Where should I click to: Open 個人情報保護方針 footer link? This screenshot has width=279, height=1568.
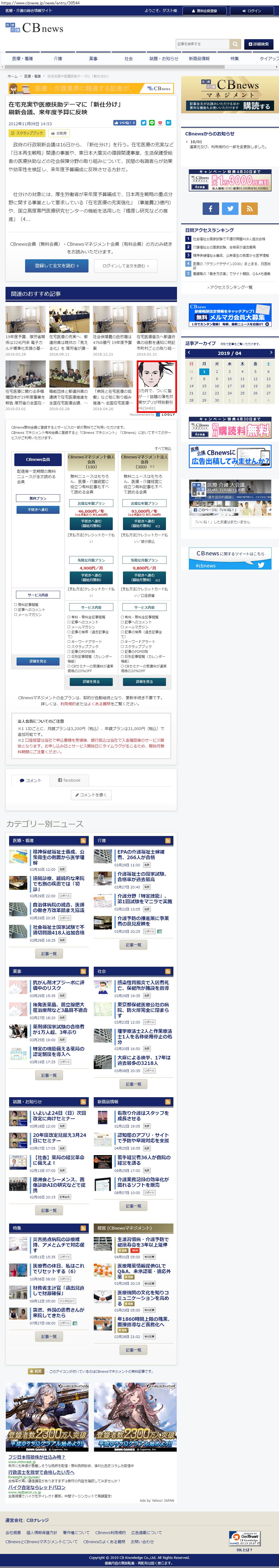click(42, 1533)
